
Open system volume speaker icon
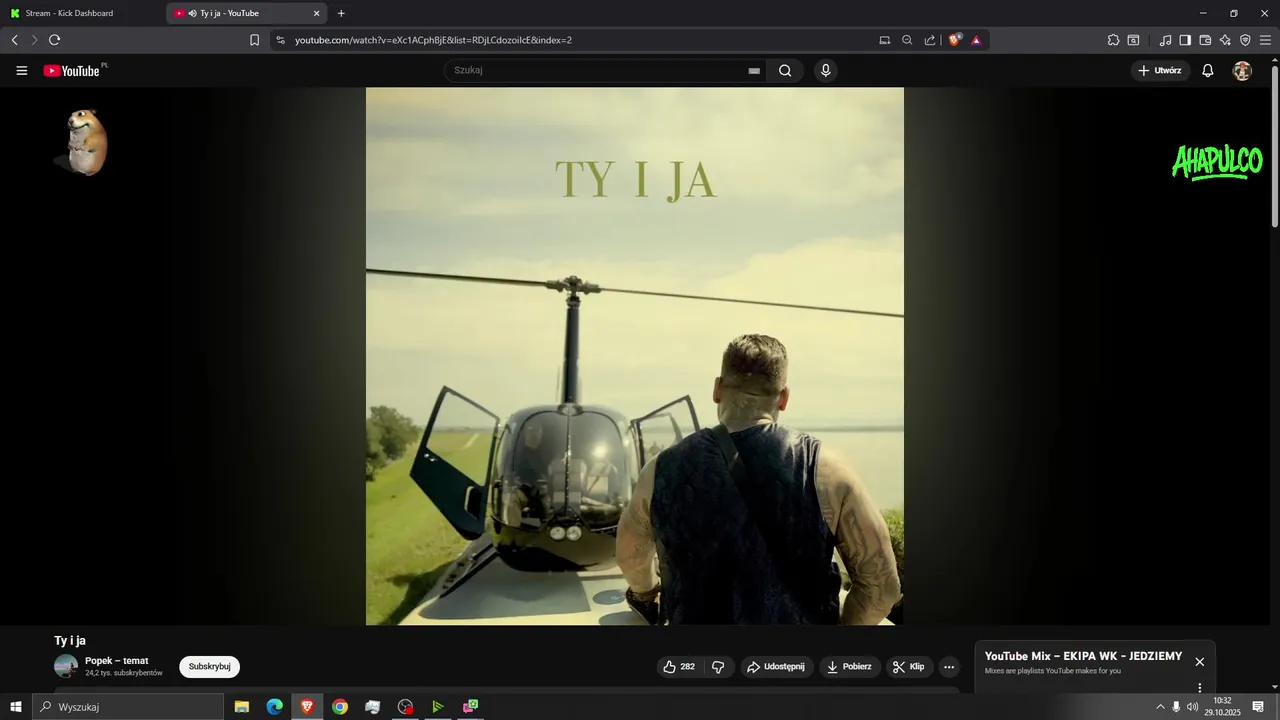click(1192, 707)
